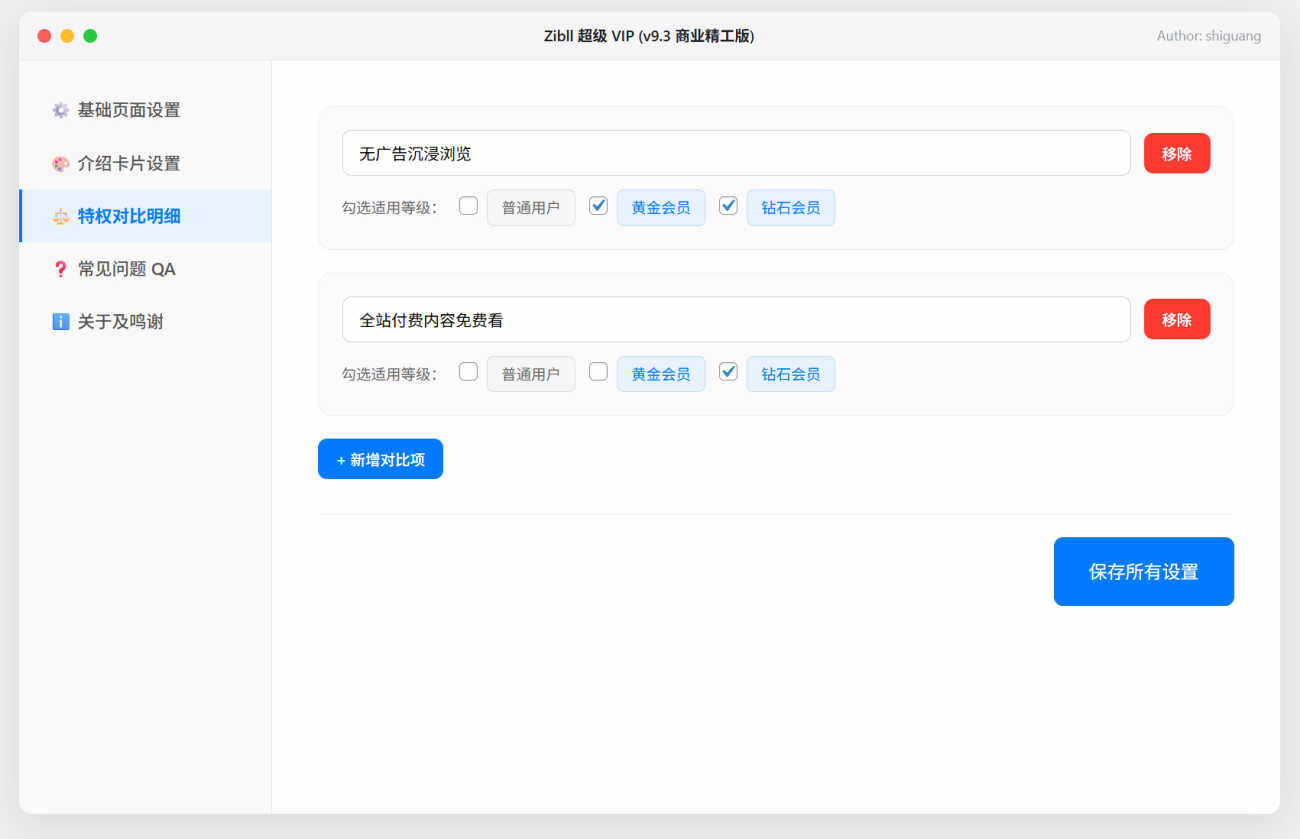Enable 普通用户 checkbox for 无广告沉浸浏览

(468, 206)
